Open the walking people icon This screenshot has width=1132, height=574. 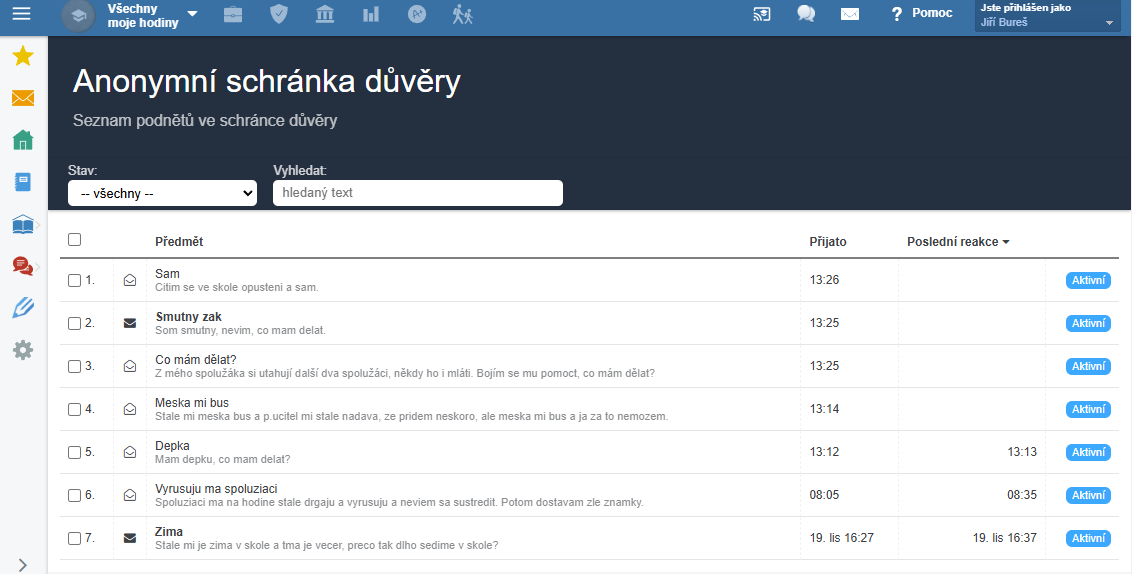pos(463,14)
